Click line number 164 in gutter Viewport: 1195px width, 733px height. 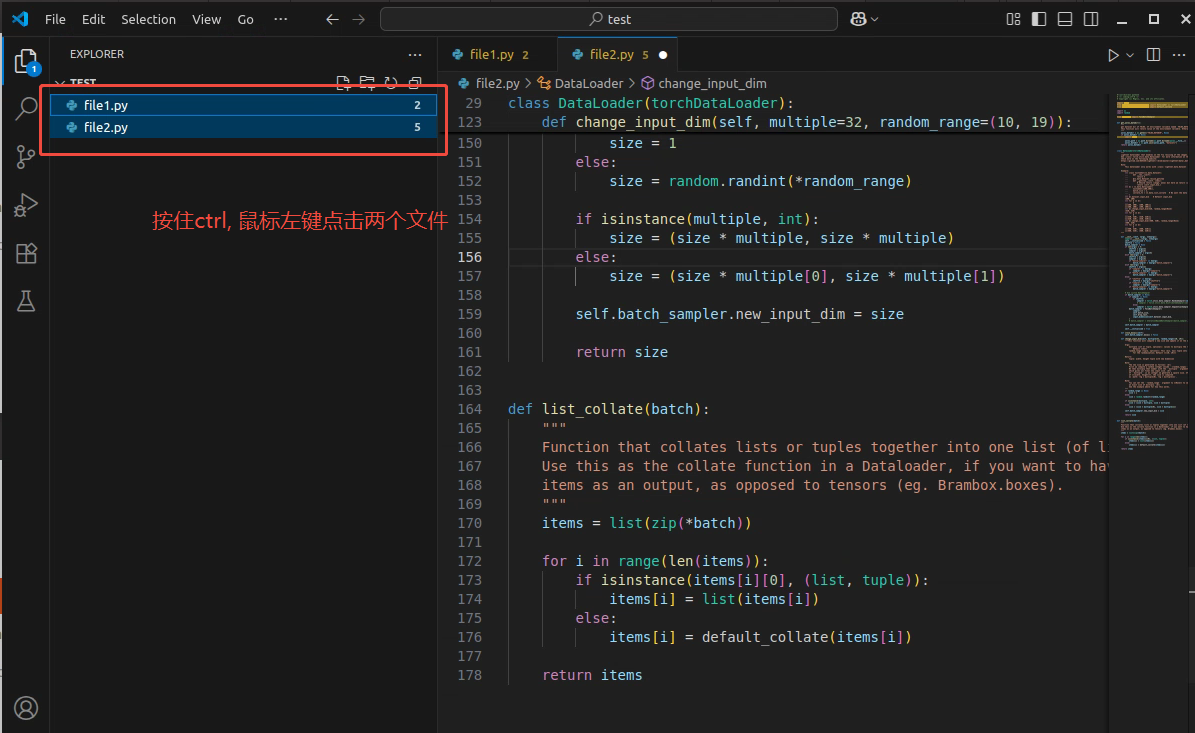point(469,409)
